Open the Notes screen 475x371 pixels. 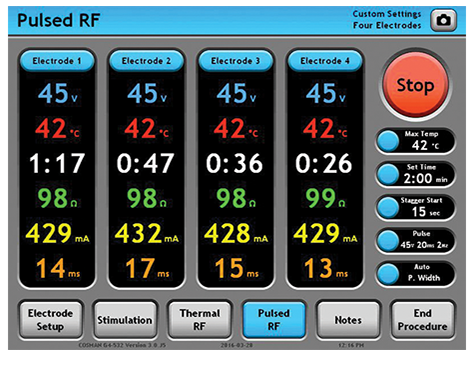coord(348,320)
